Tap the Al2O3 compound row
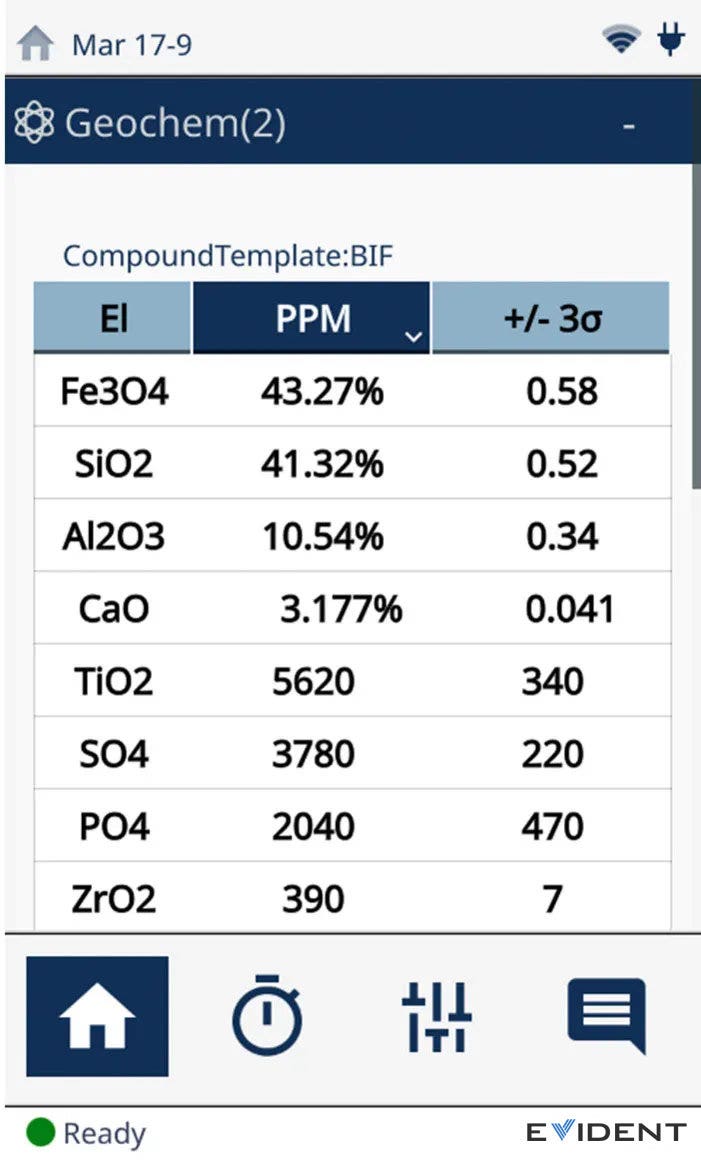This screenshot has height=1164, width=701. [352, 537]
